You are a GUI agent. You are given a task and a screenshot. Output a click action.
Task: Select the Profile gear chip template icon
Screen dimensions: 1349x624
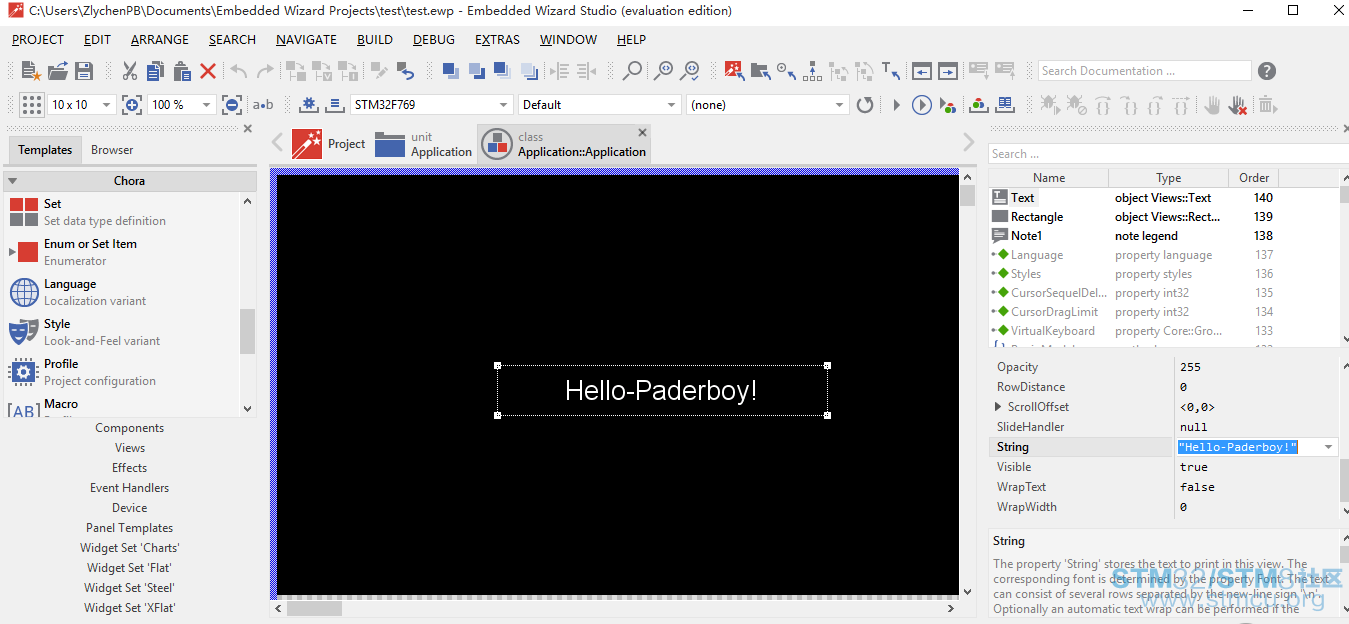click(x=23, y=372)
